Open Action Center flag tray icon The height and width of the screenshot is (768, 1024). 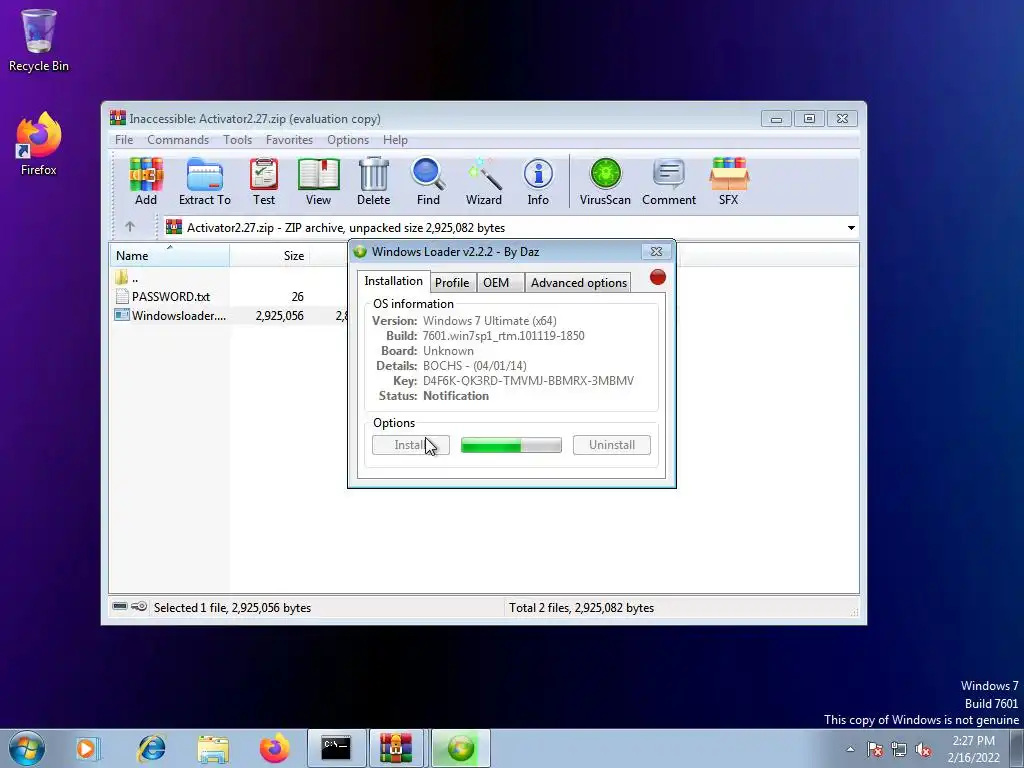click(874, 749)
